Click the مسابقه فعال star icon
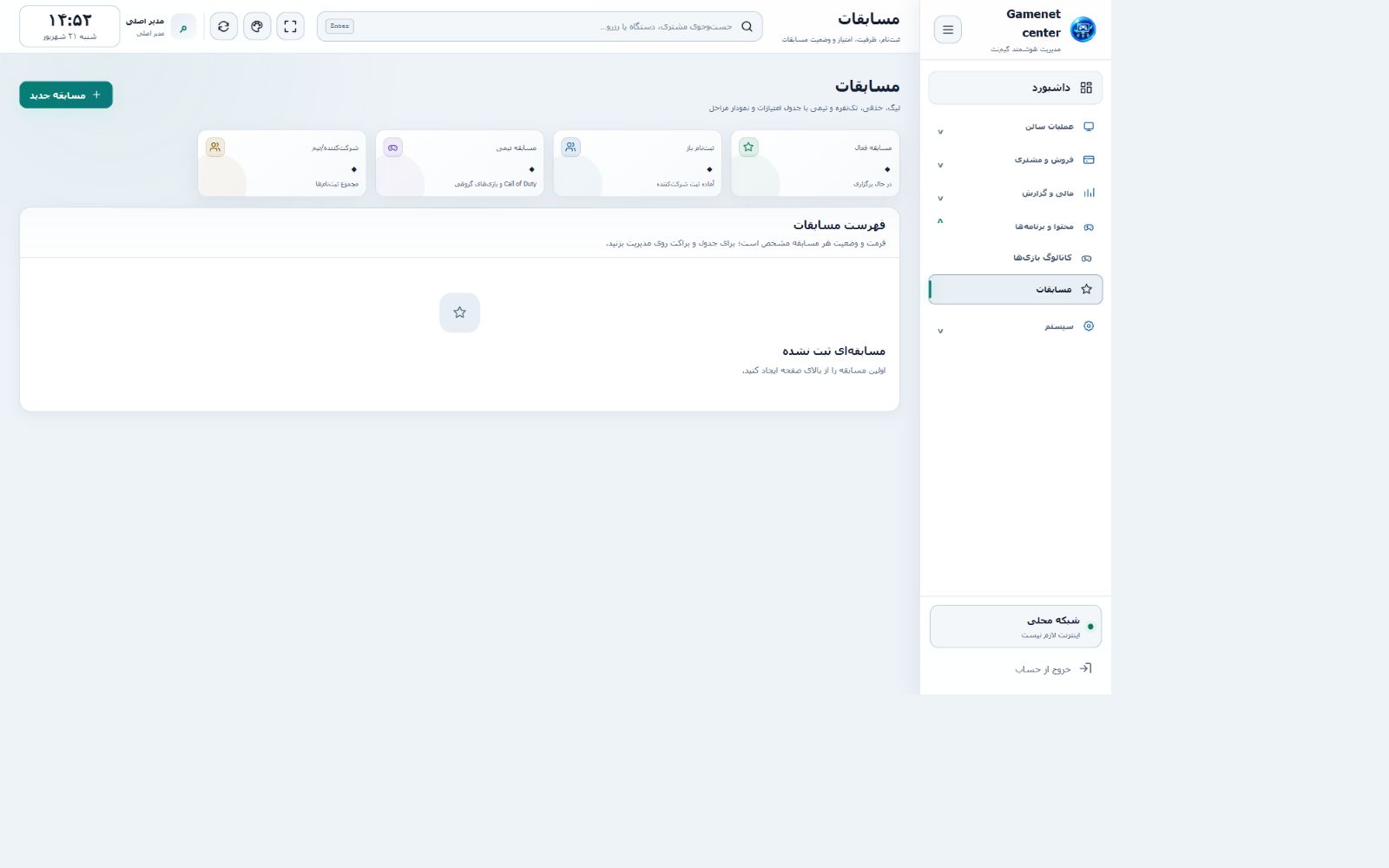This screenshot has height=868, width=1389. [x=748, y=148]
